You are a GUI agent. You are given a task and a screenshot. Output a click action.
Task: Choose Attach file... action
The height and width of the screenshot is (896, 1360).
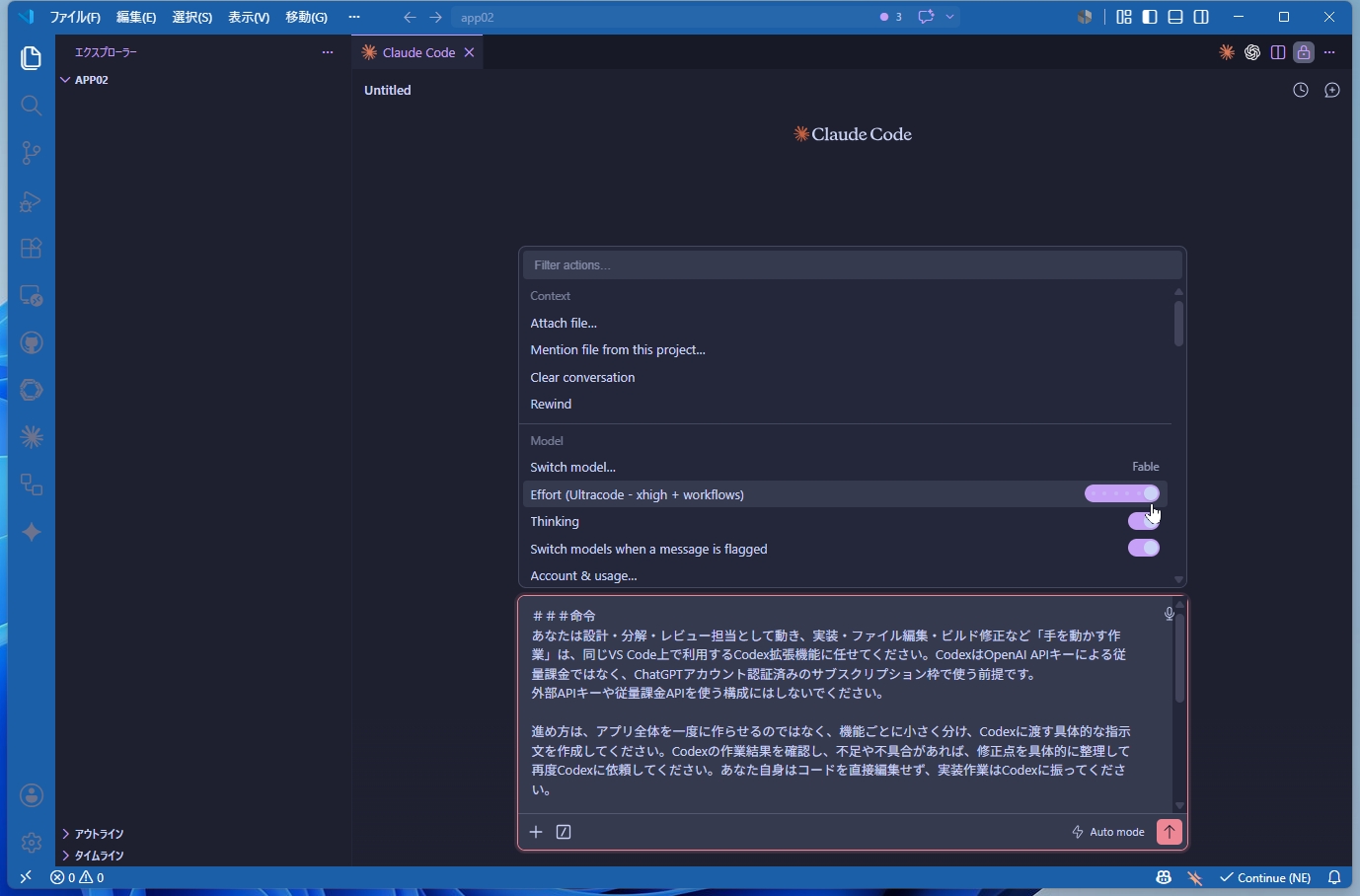564,323
